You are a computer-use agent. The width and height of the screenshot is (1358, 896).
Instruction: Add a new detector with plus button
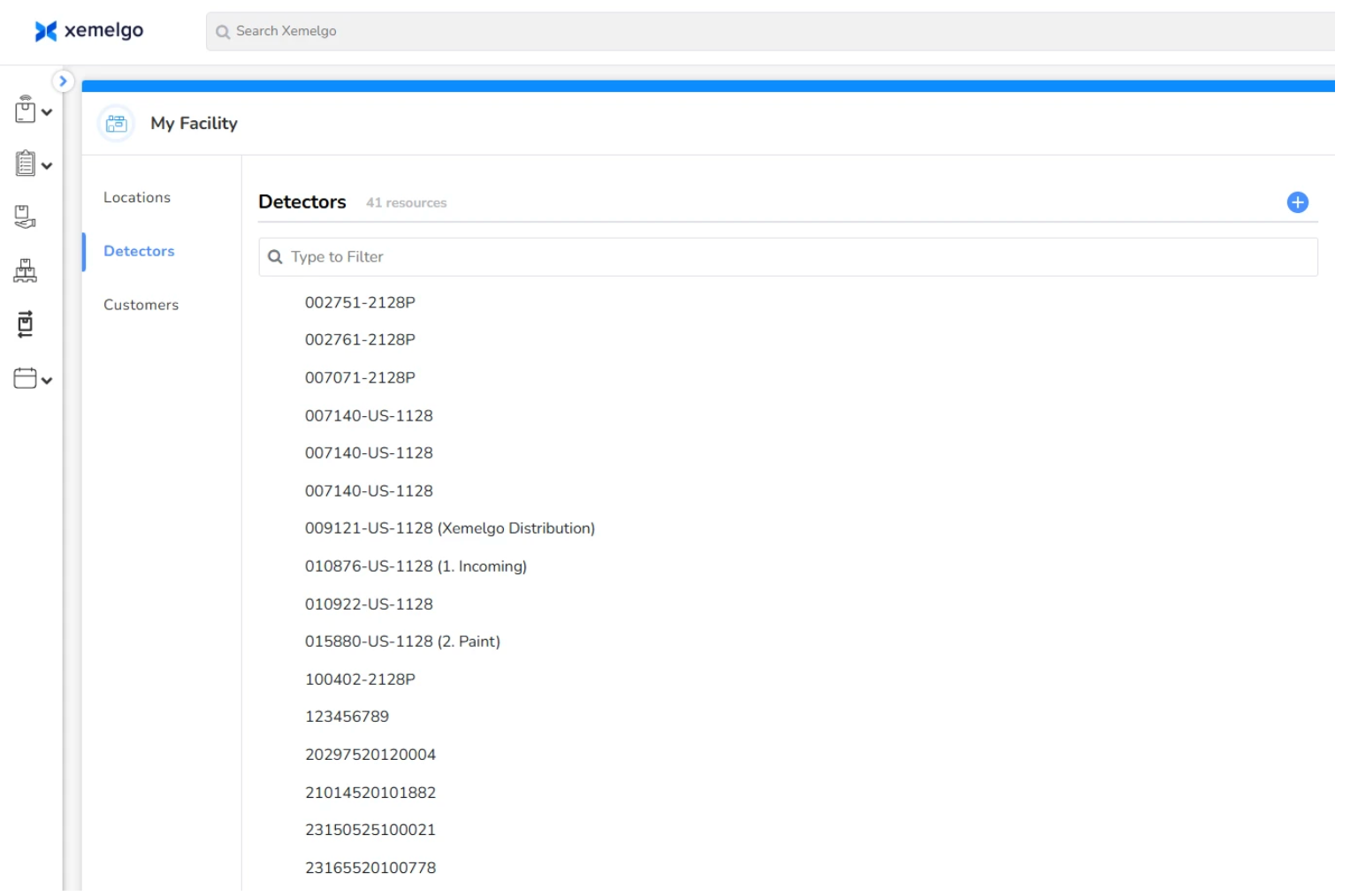[x=1297, y=202]
